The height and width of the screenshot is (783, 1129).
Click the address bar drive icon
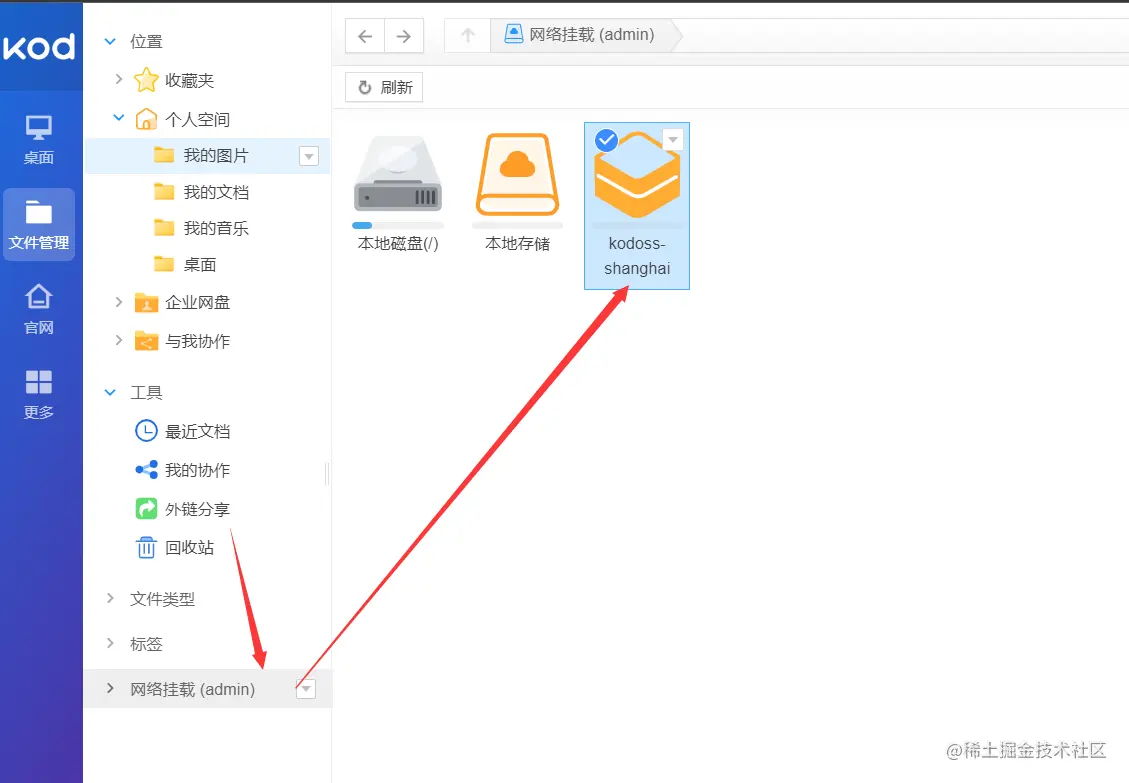tap(513, 34)
